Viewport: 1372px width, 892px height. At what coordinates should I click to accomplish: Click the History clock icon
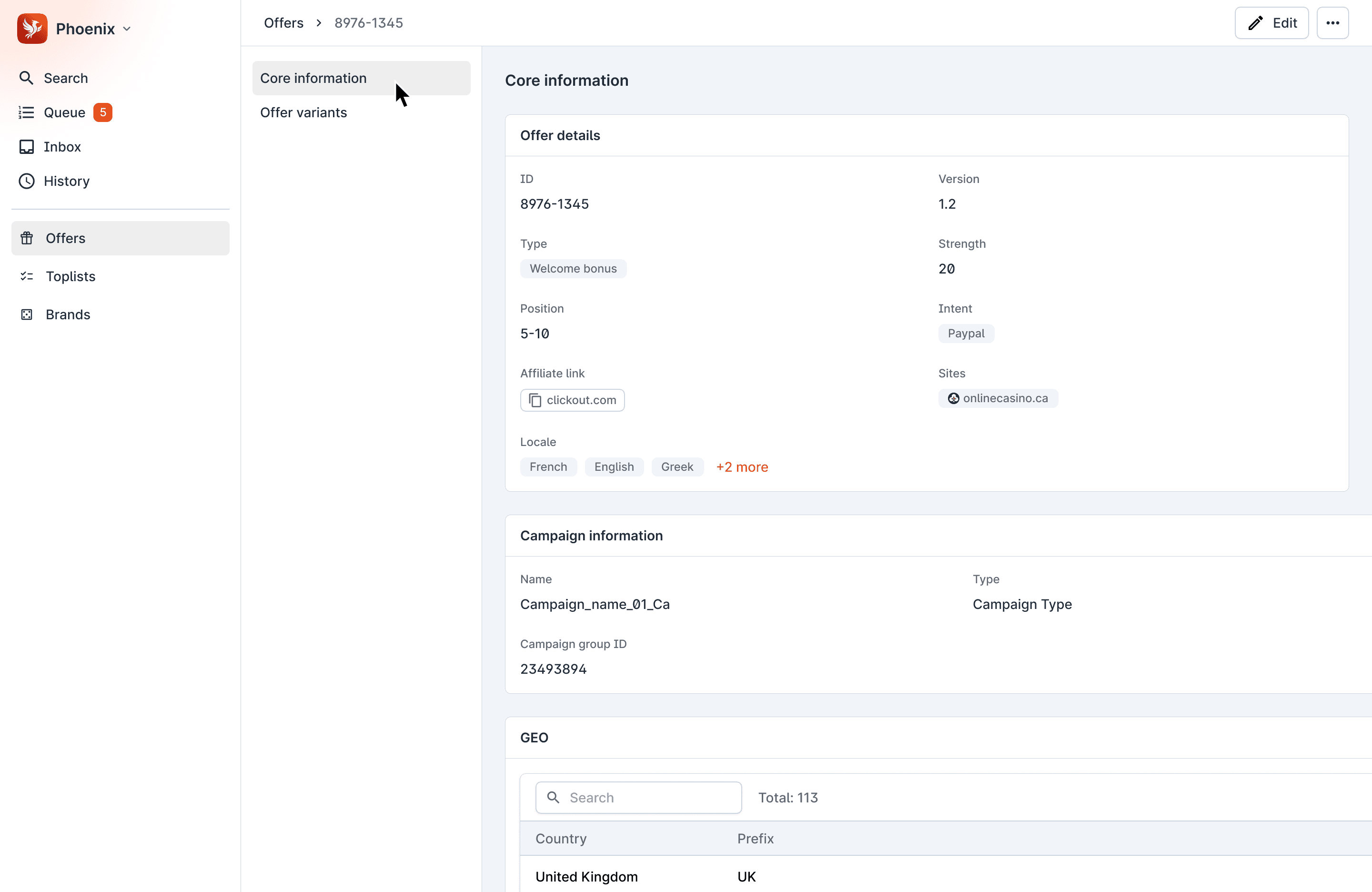26,181
